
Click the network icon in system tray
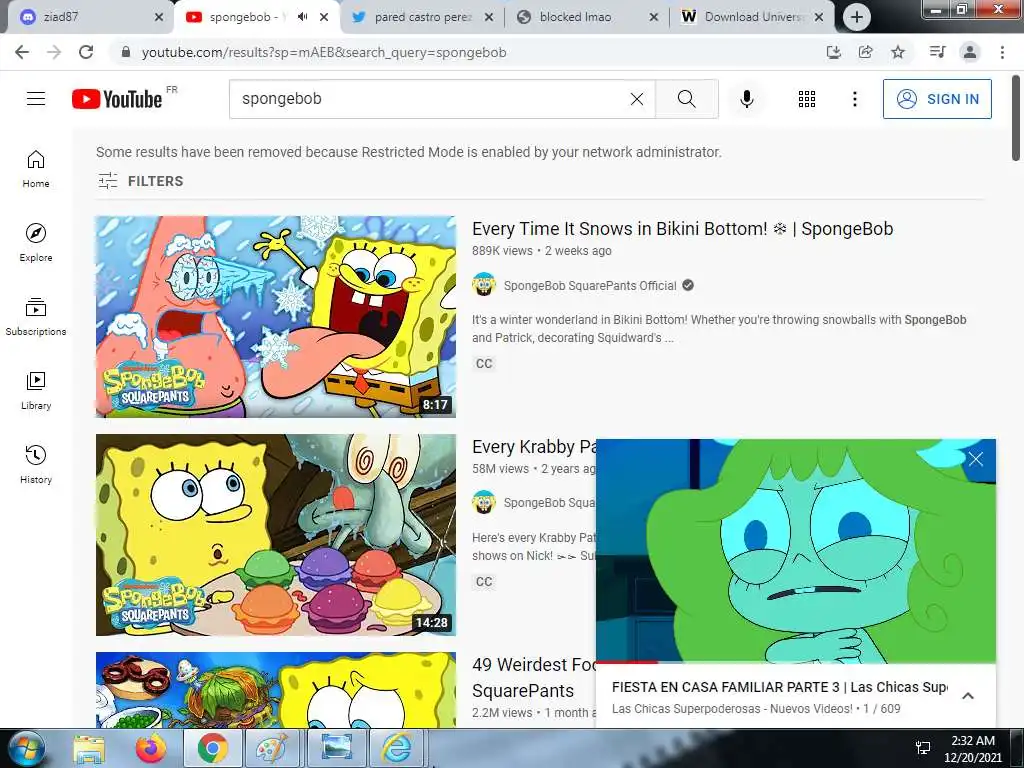tap(923, 748)
